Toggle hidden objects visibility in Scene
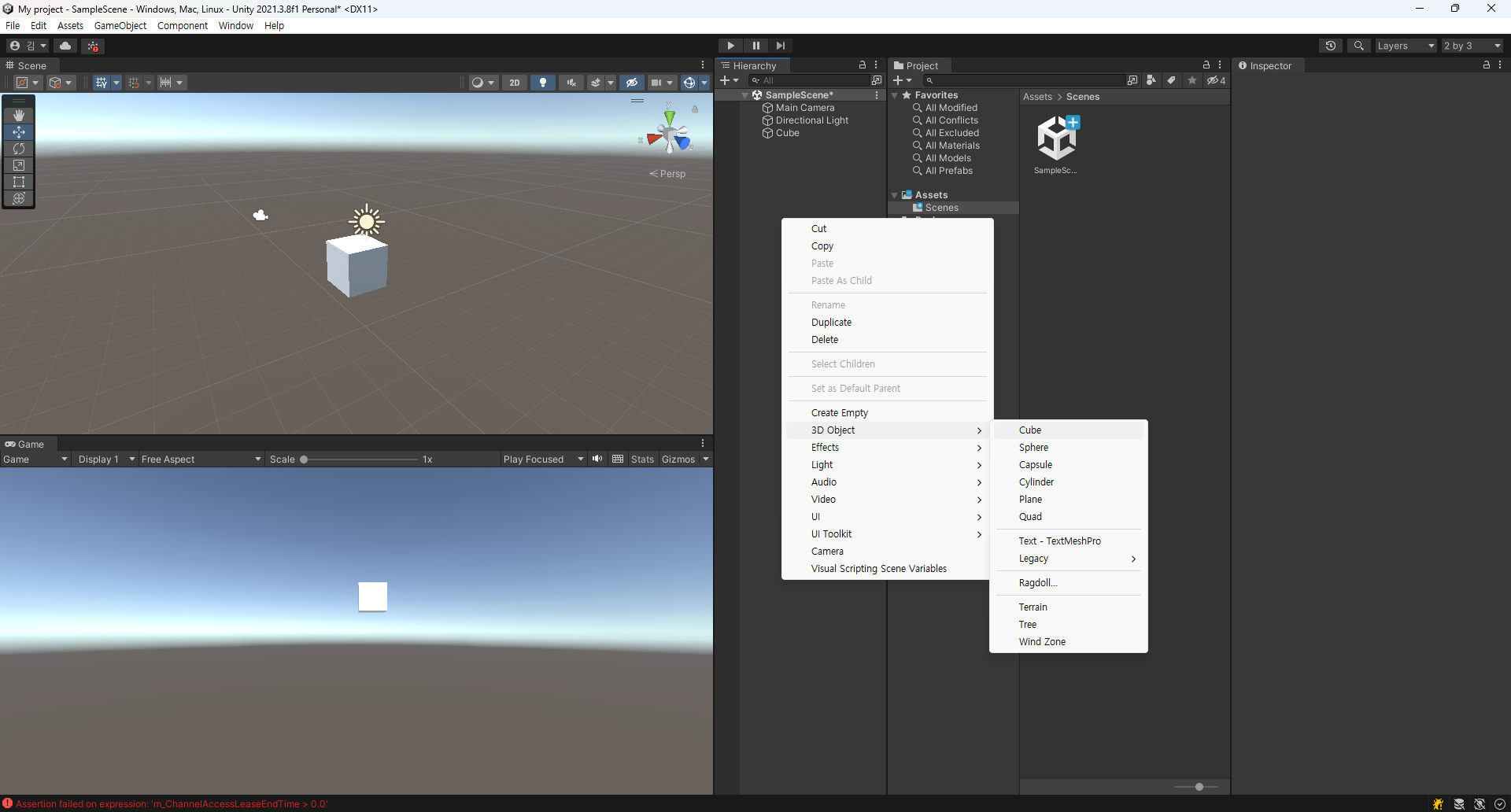 [632, 83]
